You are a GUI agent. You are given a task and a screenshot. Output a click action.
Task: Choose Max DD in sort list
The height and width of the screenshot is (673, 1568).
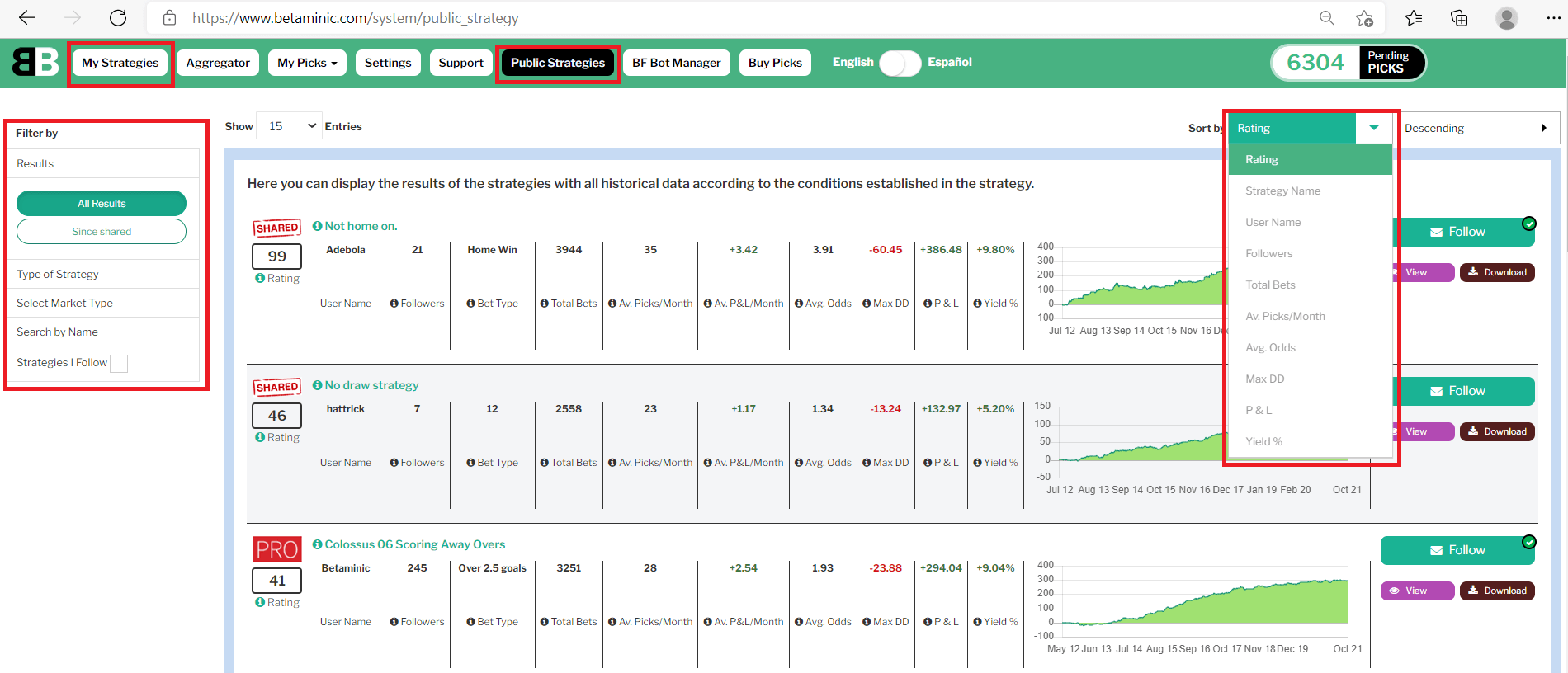point(1311,379)
